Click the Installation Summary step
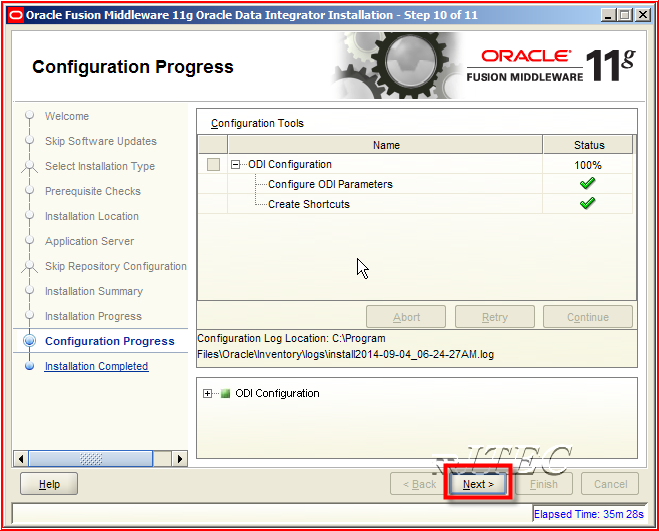The image size is (659, 531). [x=94, y=291]
